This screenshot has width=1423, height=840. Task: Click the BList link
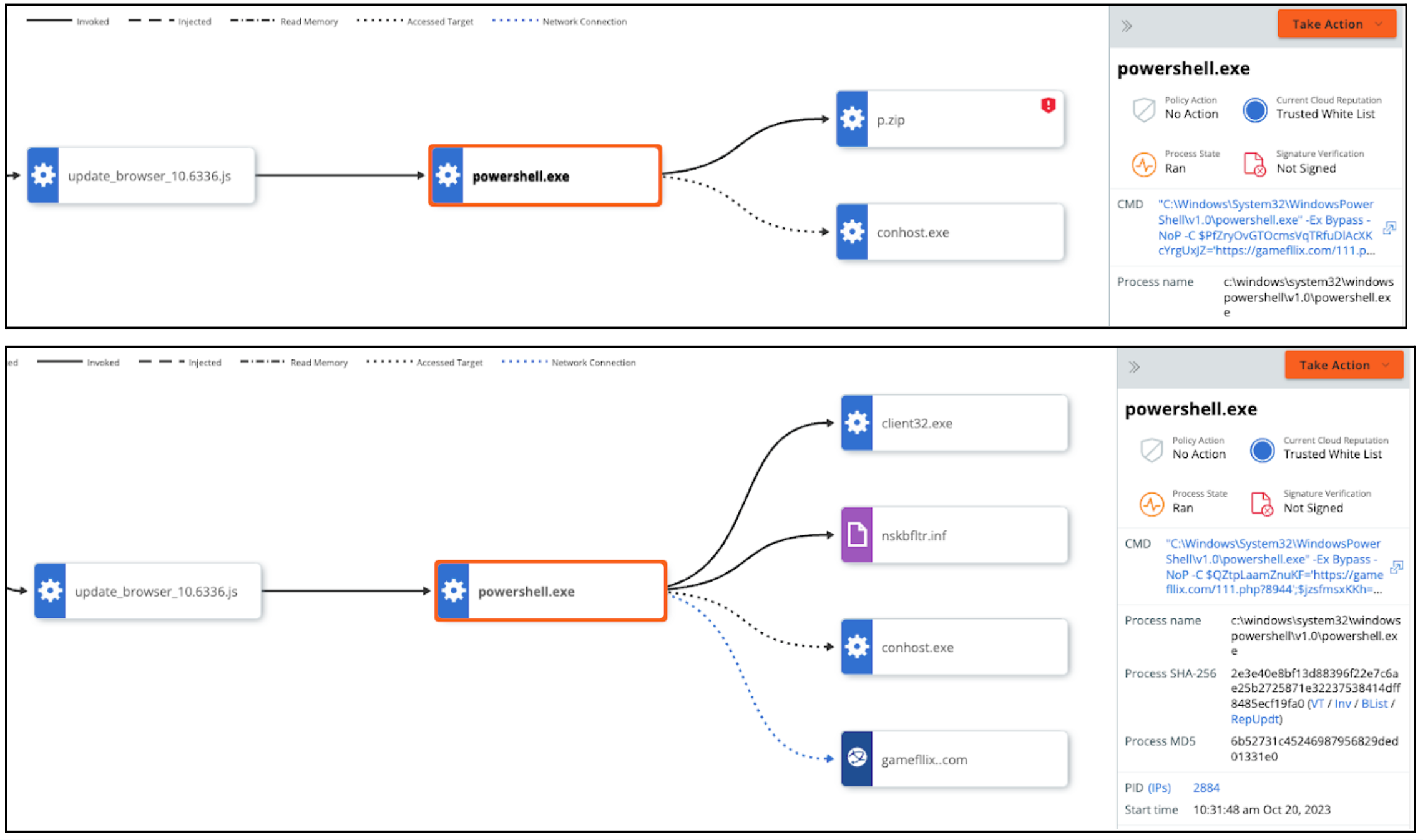[1374, 704]
